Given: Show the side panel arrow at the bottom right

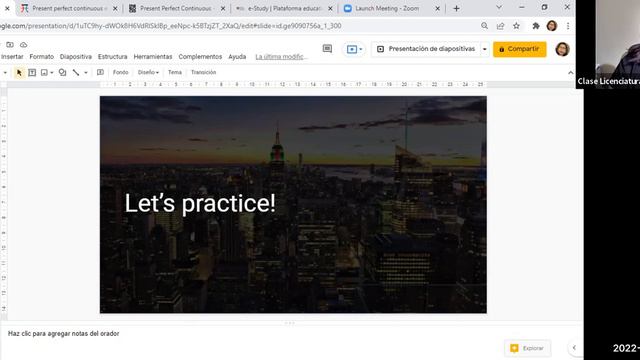Looking at the screenshot, I should click(574, 348).
